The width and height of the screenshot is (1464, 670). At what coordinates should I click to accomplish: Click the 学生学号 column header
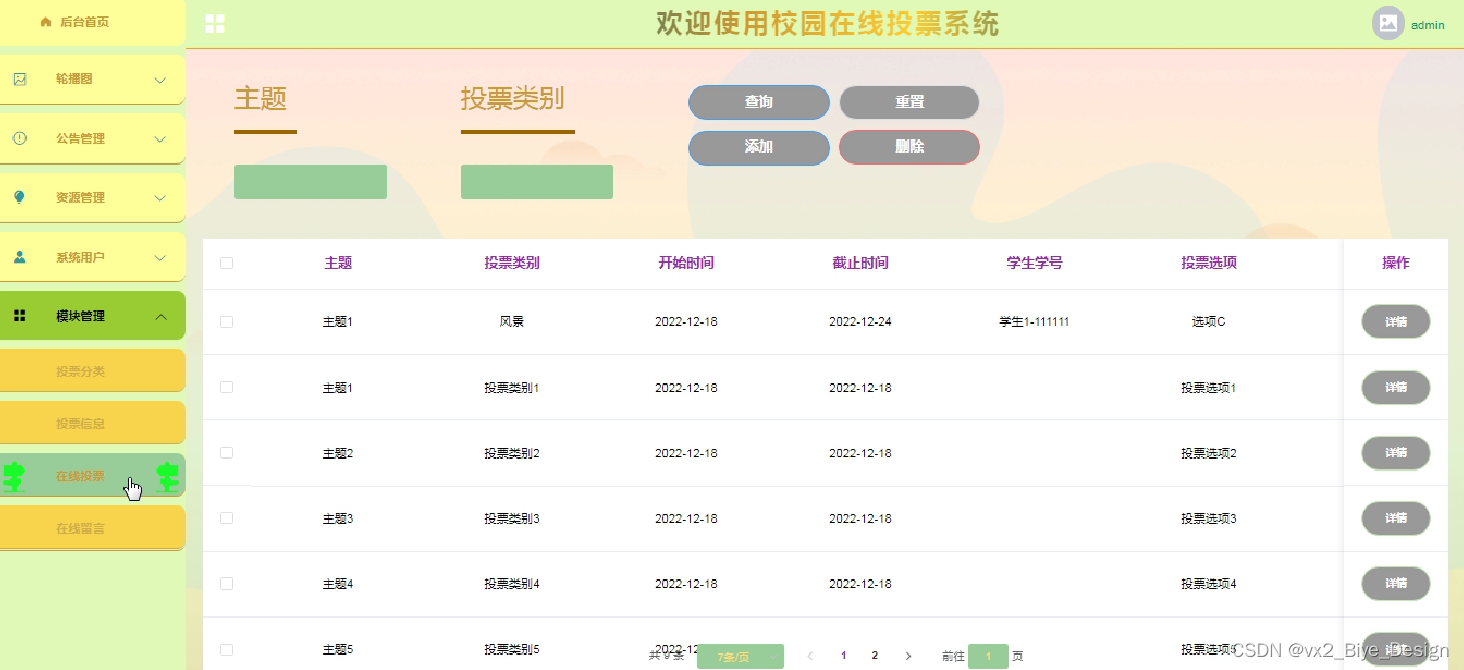tap(1034, 263)
